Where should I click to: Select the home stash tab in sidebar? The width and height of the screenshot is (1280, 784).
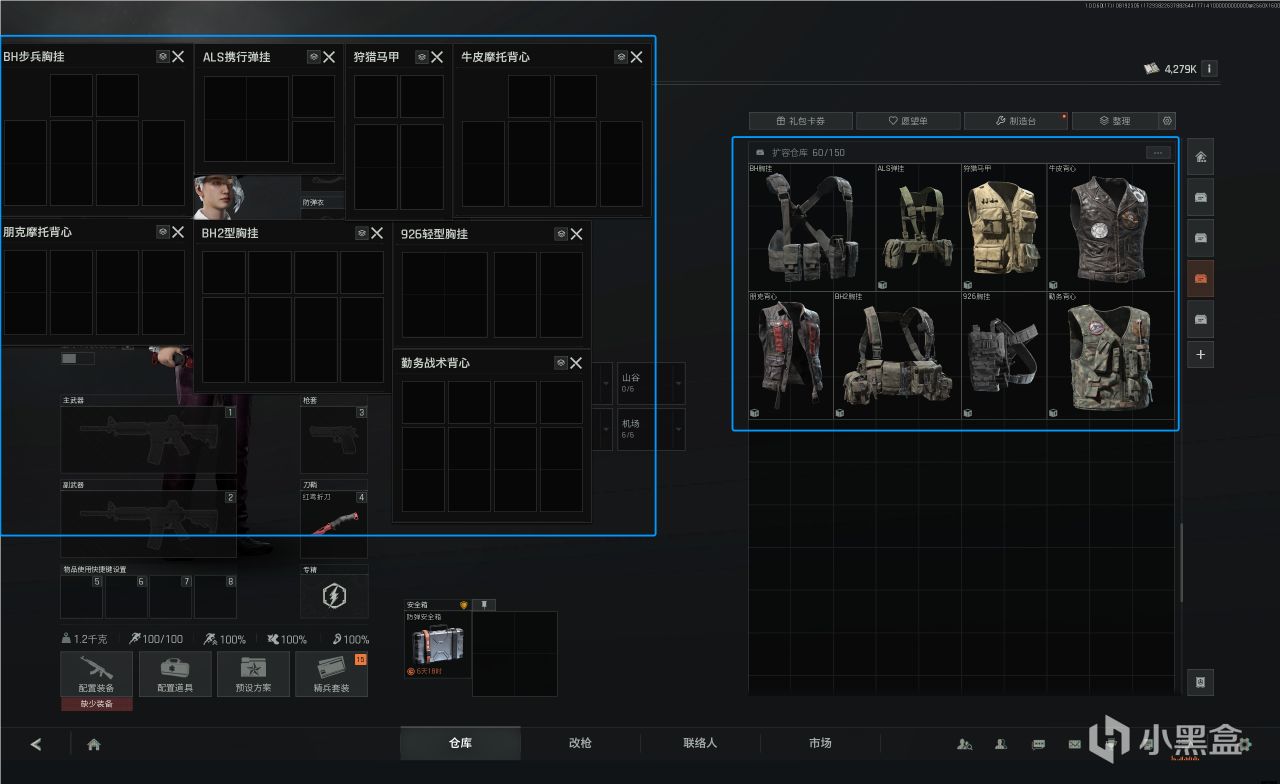pos(1201,157)
